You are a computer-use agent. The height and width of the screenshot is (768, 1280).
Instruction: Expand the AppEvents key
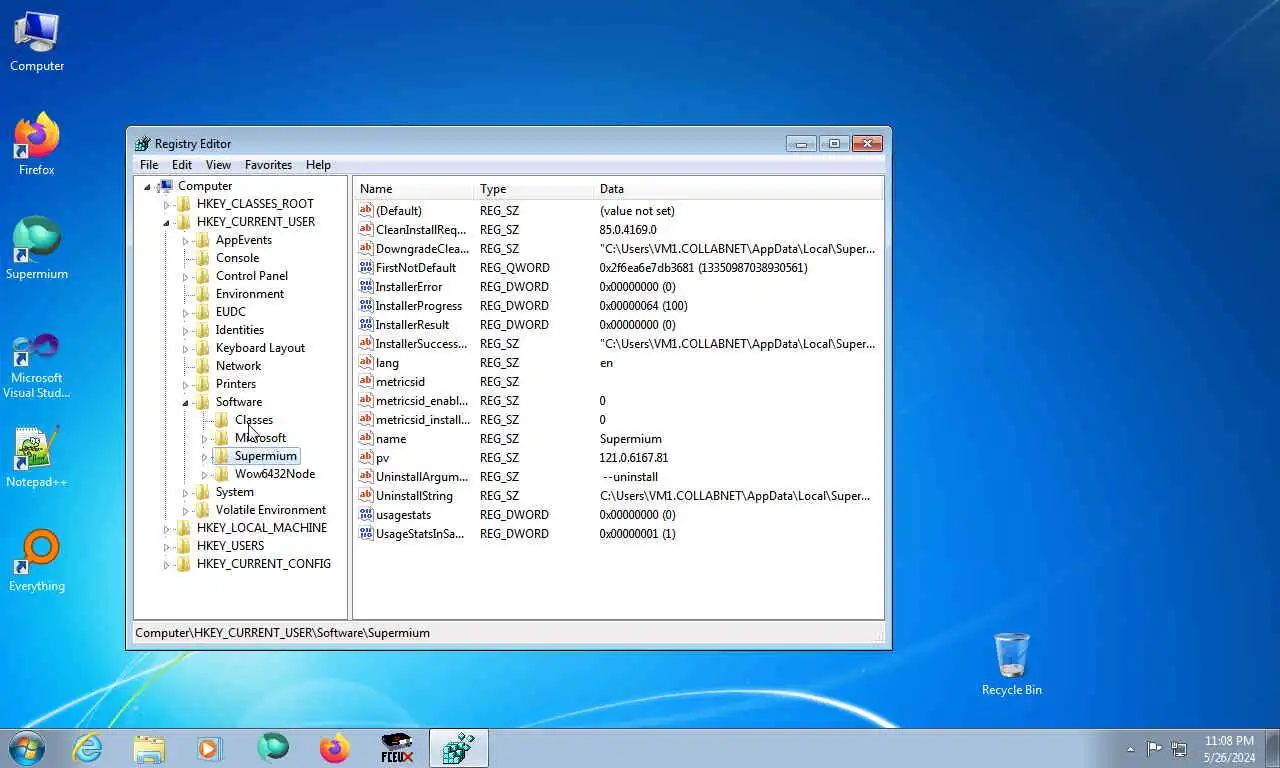coord(185,240)
